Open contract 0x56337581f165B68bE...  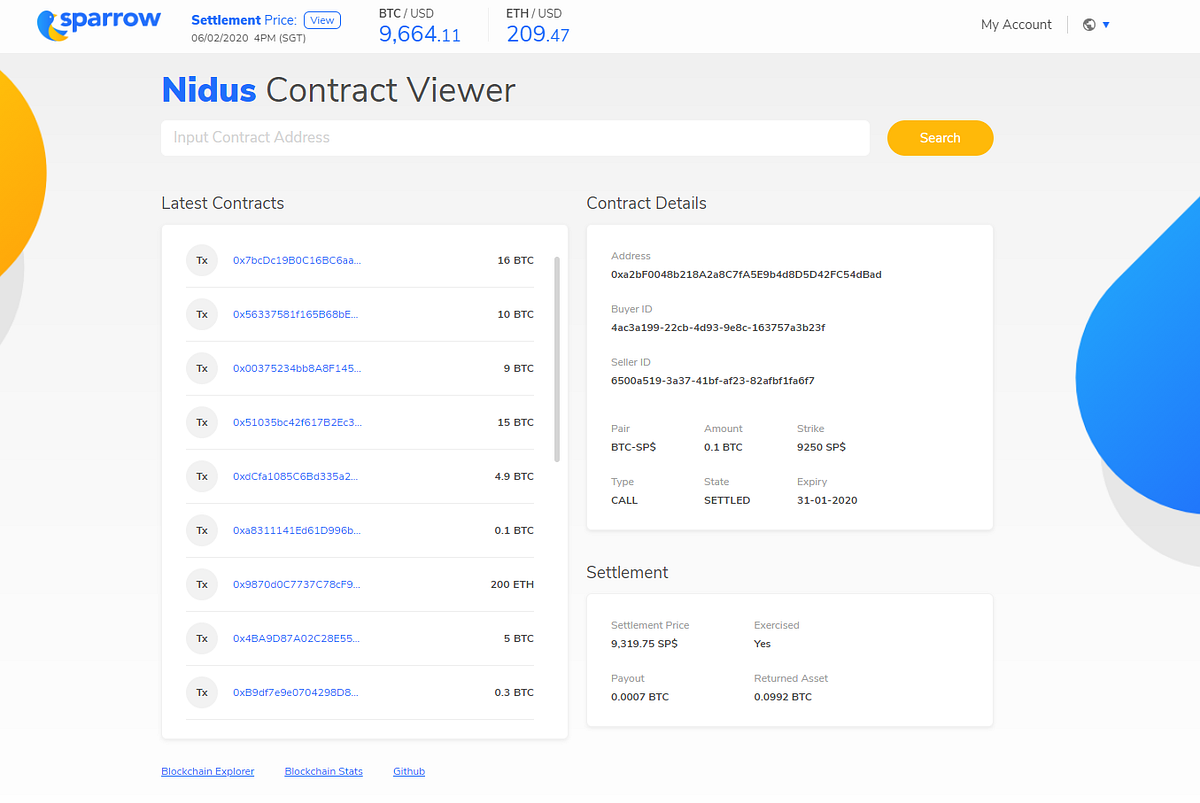click(x=295, y=314)
